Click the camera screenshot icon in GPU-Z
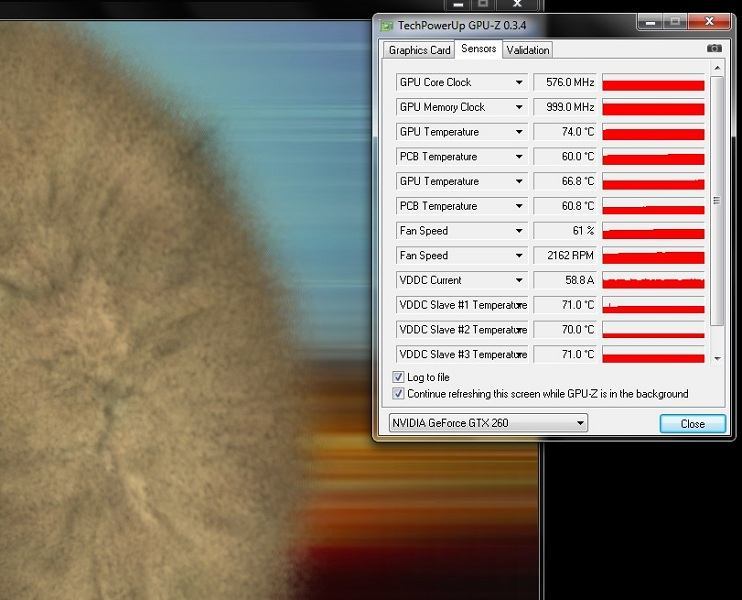742x600 pixels. click(x=714, y=48)
